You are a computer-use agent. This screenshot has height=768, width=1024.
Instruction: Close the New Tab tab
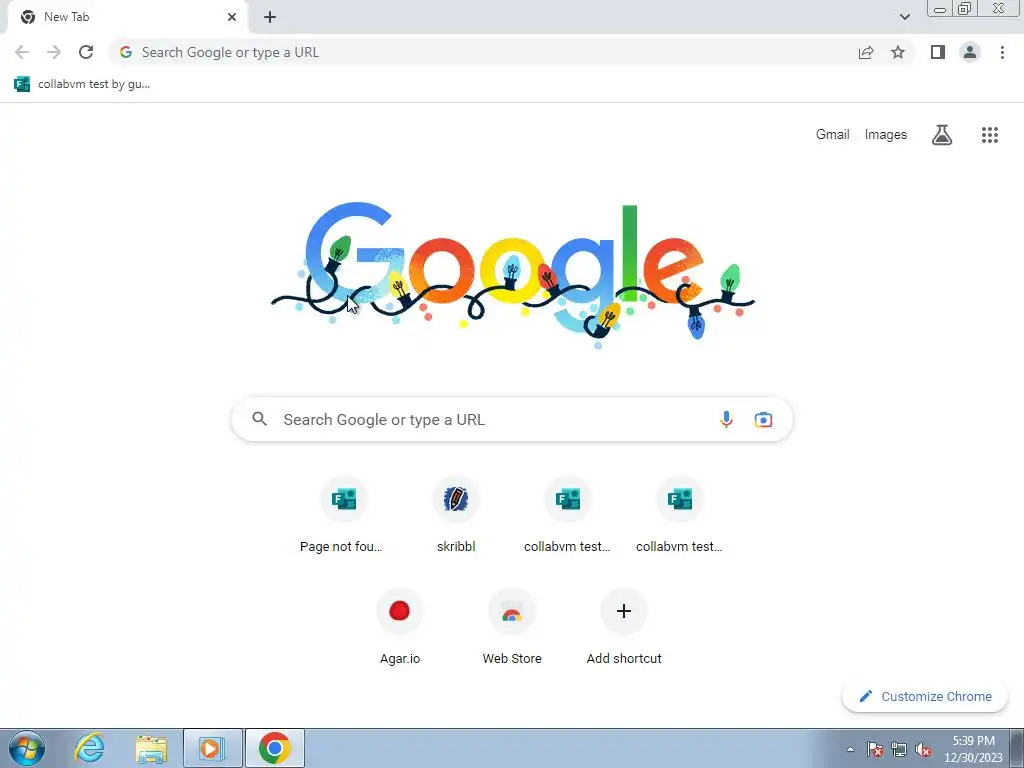tap(232, 17)
